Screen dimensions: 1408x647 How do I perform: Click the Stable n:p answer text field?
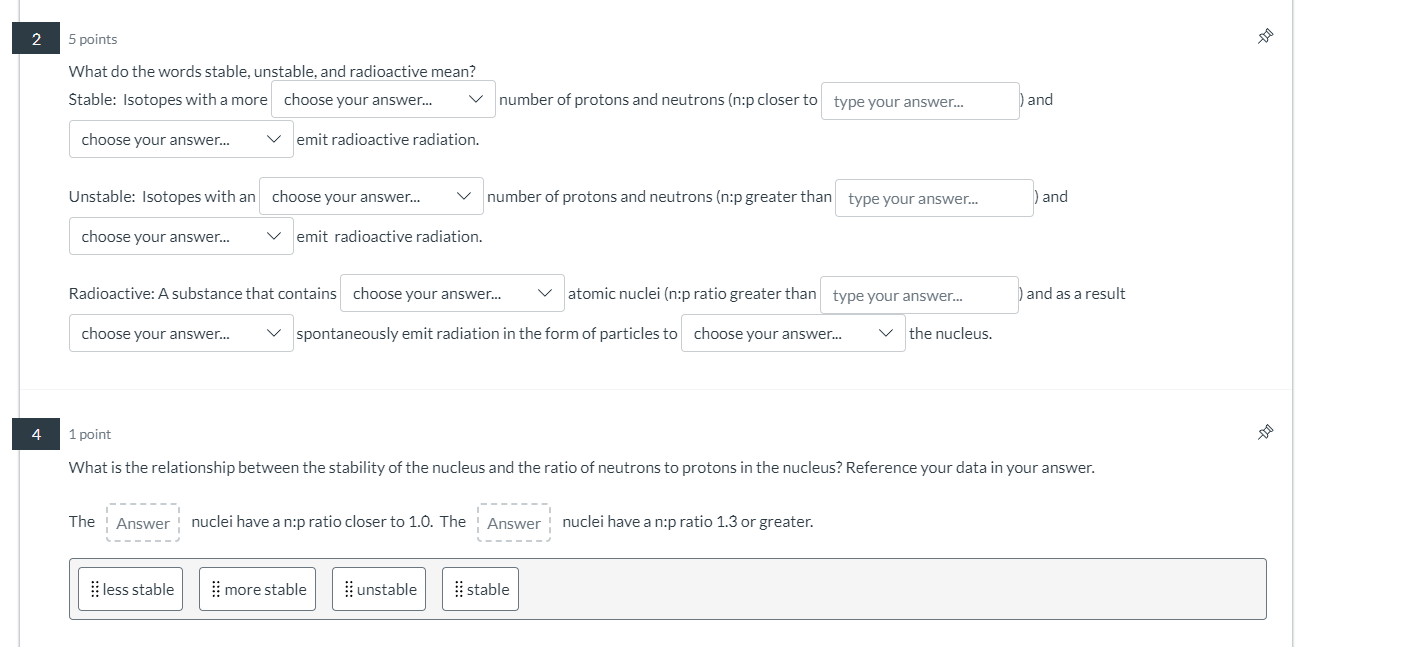point(918,100)
